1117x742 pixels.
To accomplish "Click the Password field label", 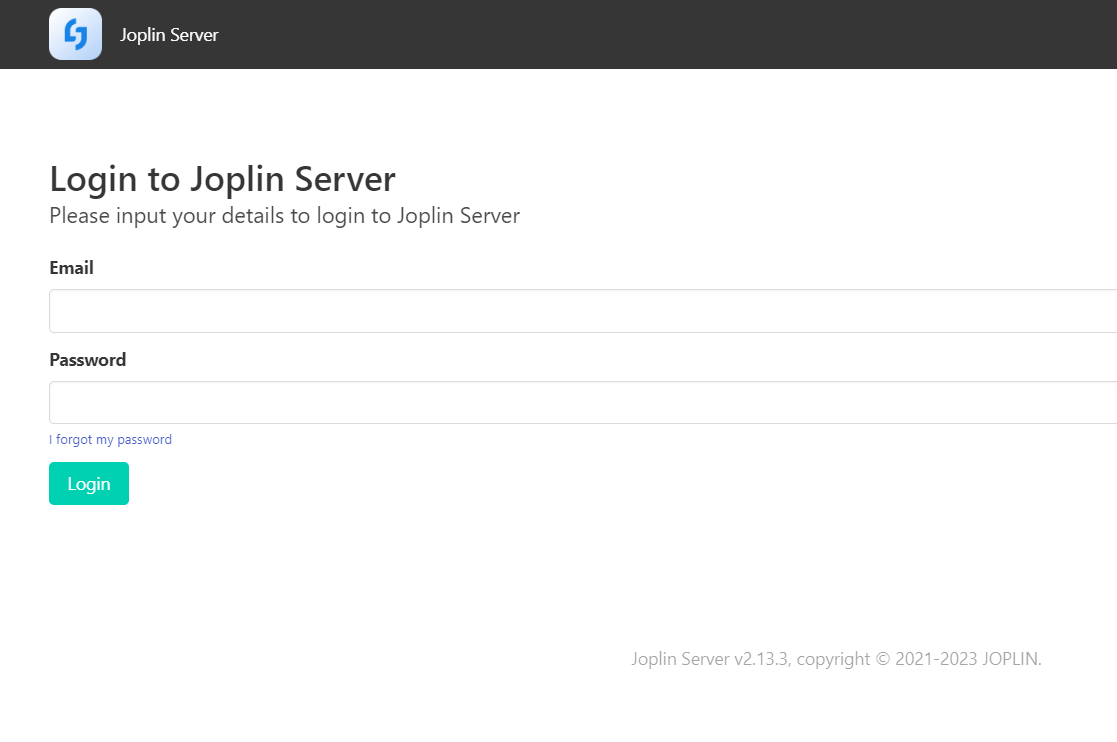I will [88, 360].
